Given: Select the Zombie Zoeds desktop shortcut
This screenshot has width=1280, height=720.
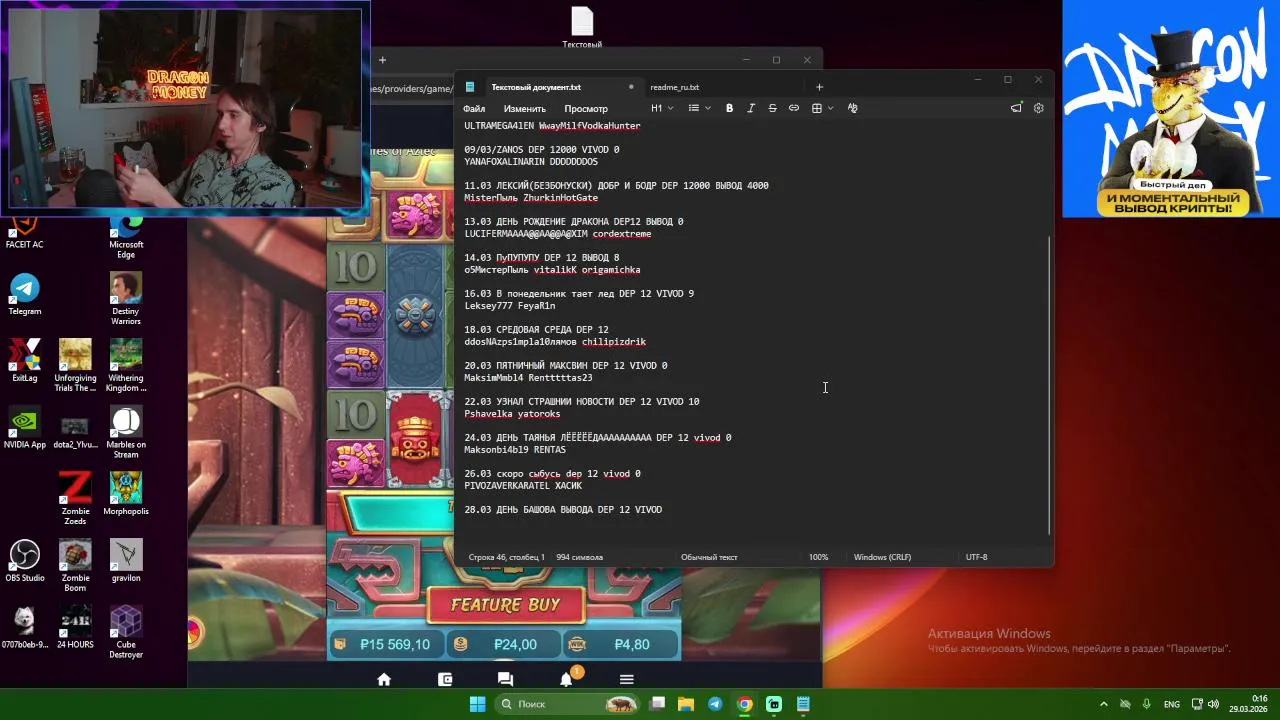Looking at the screenshot, I should [75, 498].
